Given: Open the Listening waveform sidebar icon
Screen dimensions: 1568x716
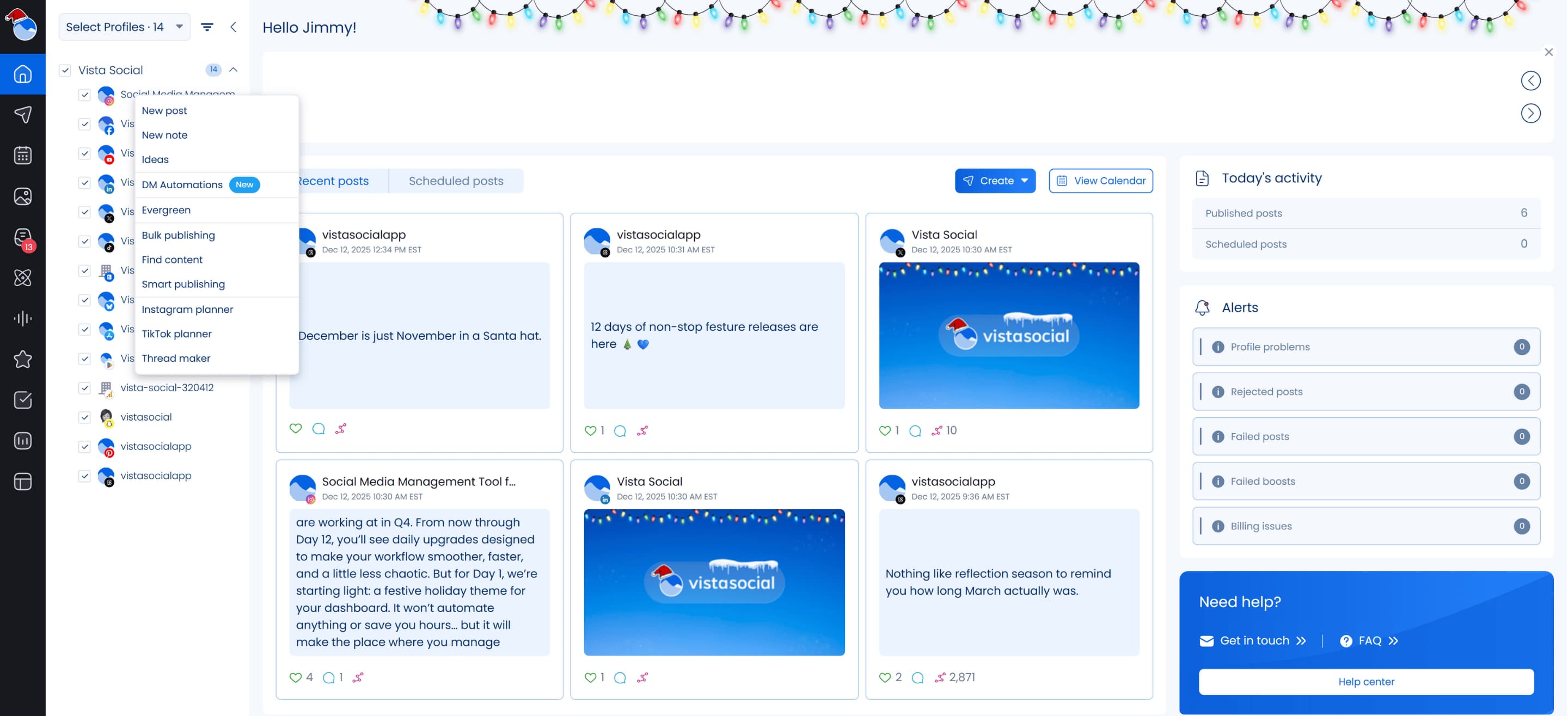Looking at the screenshot, I should click(x=22, y=318).
